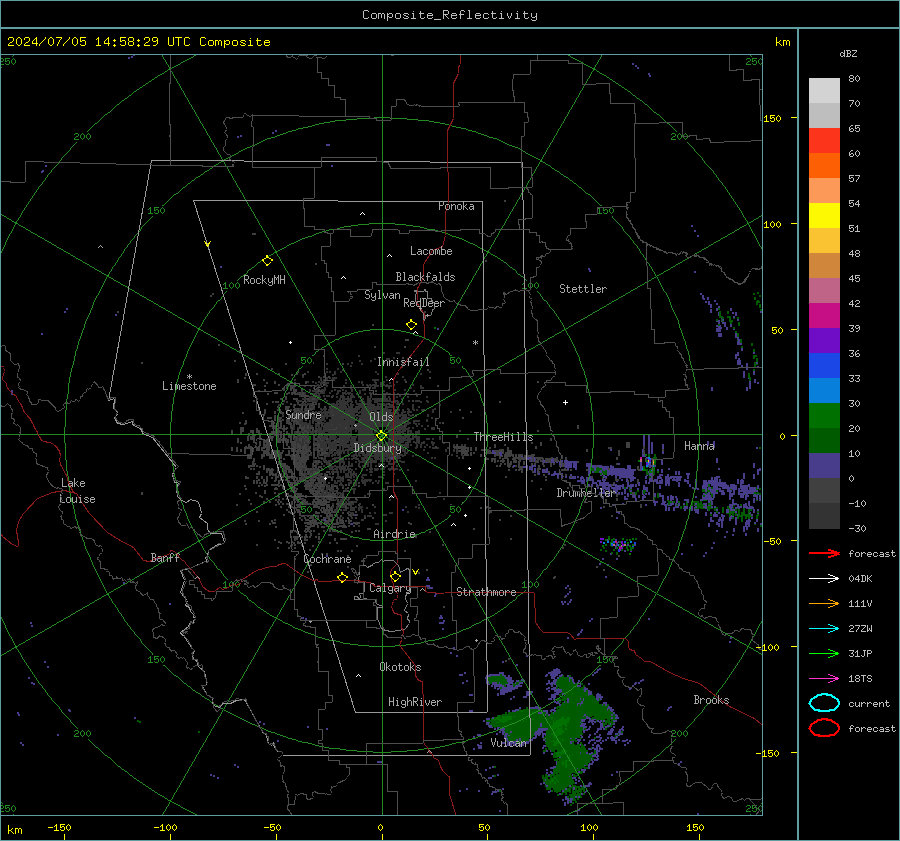900x841 pixels.
Task: Click the RockyMH label
Action: tap(264, 280)
